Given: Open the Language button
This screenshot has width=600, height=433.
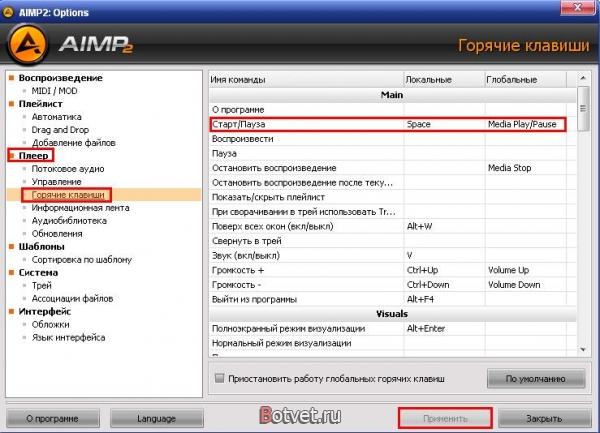Looking at the screenshot, I should click(x=157, y=418).
